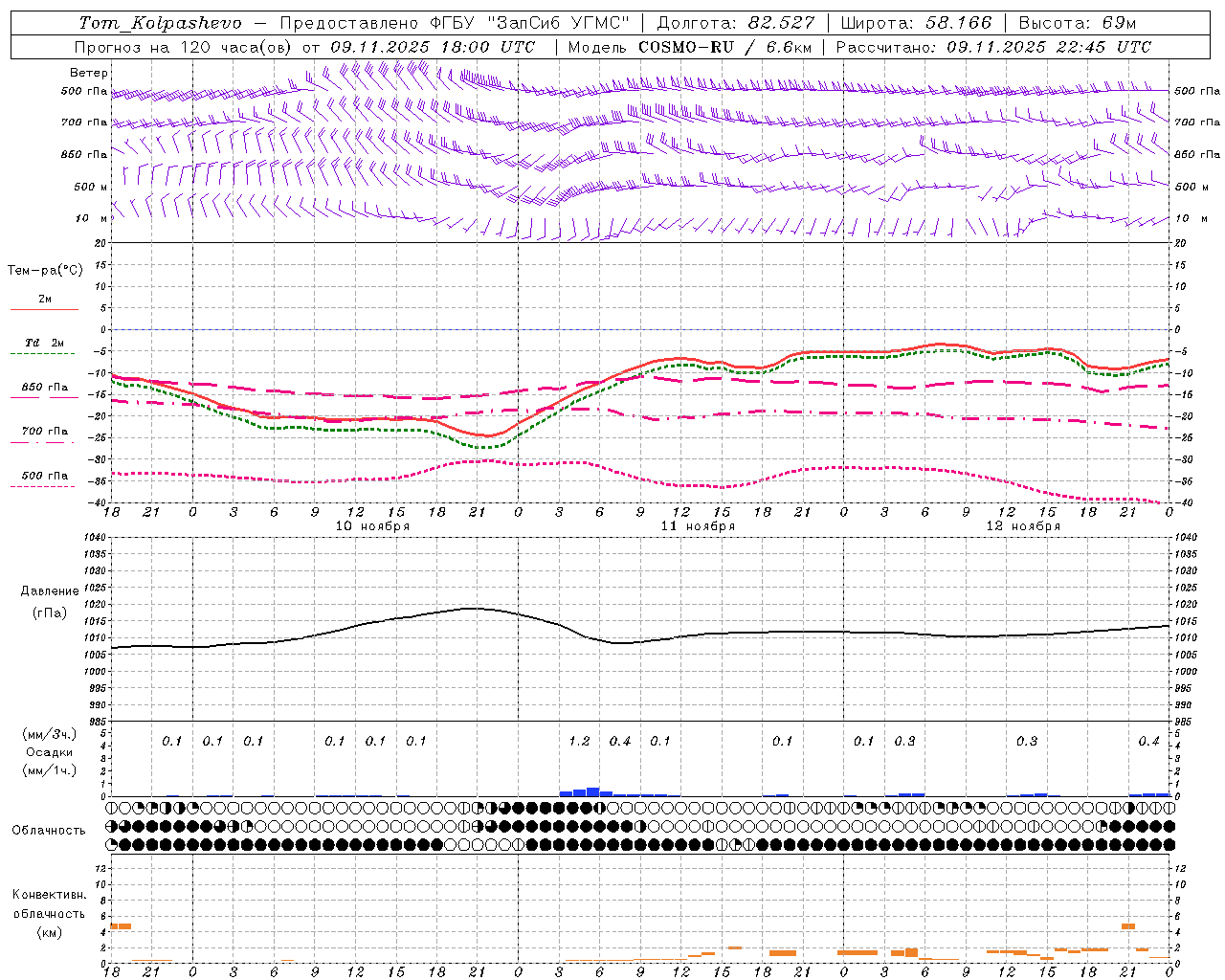This screenshot has height=980, width=1225.
Task: Click the 500 м wind level label at left
Action: coord(92,187)
